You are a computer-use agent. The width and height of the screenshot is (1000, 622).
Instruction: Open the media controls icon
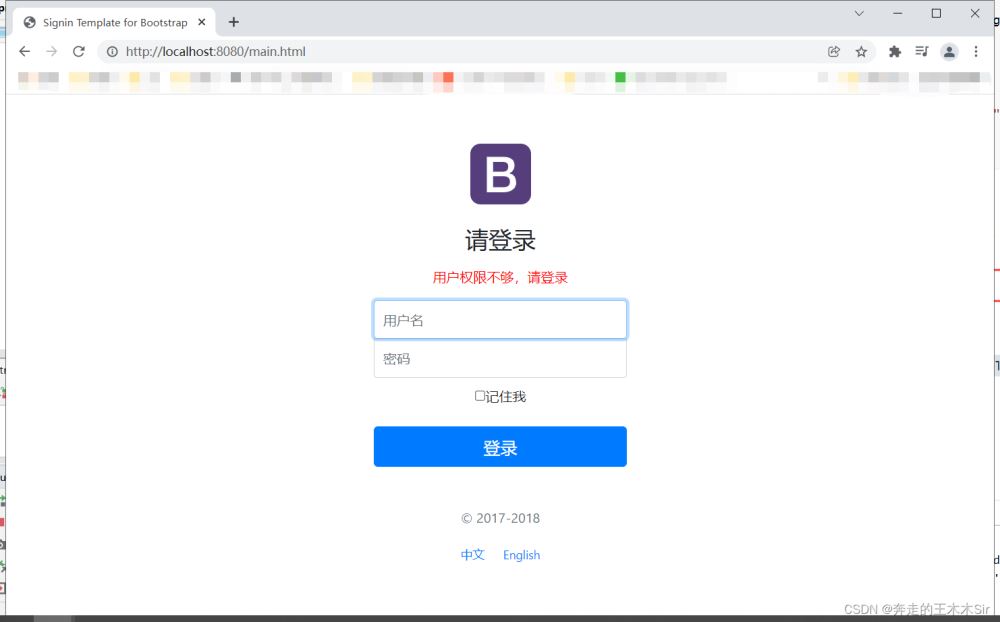pos(922,52)
